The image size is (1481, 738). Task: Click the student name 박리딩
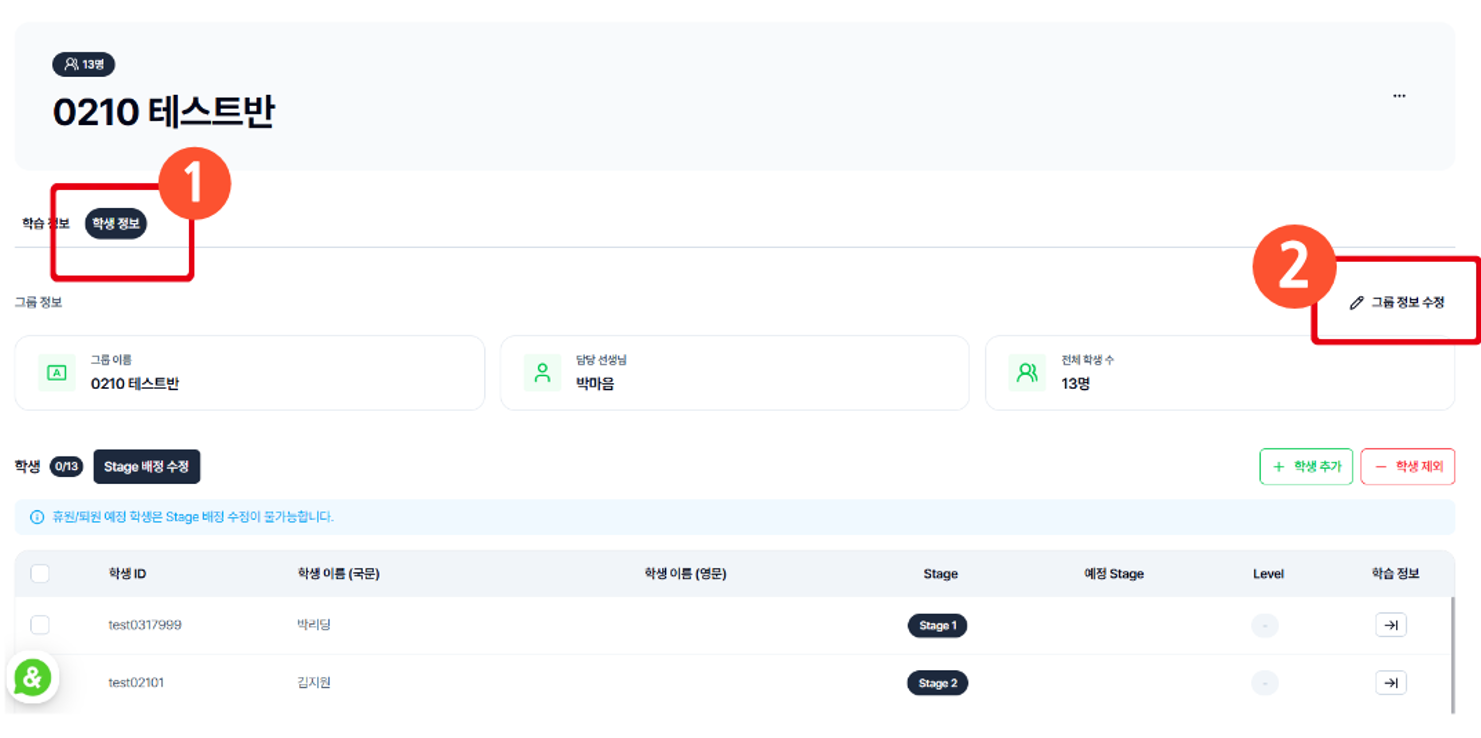[314, 625]
